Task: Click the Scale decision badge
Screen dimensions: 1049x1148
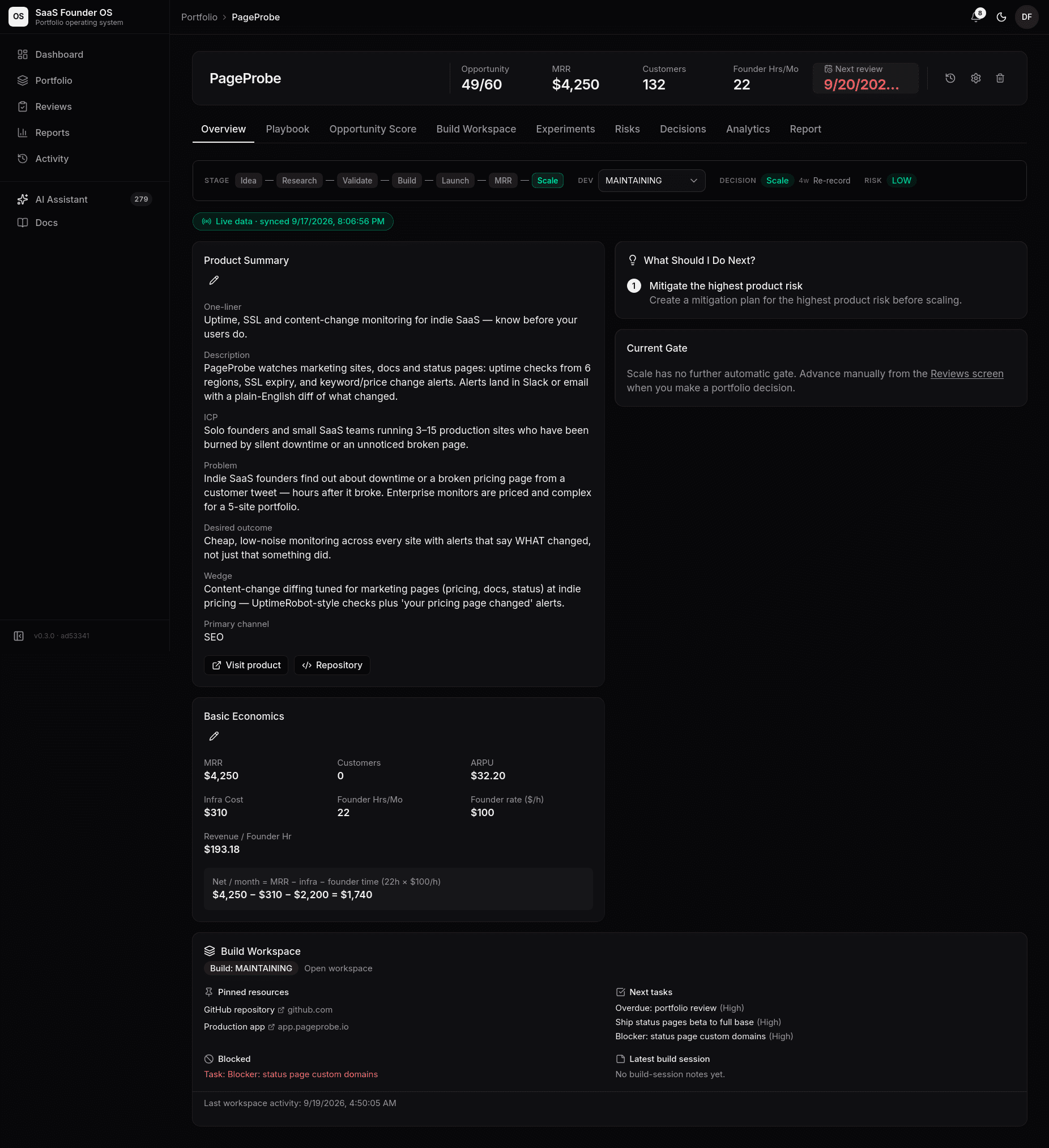Action: 777,181
